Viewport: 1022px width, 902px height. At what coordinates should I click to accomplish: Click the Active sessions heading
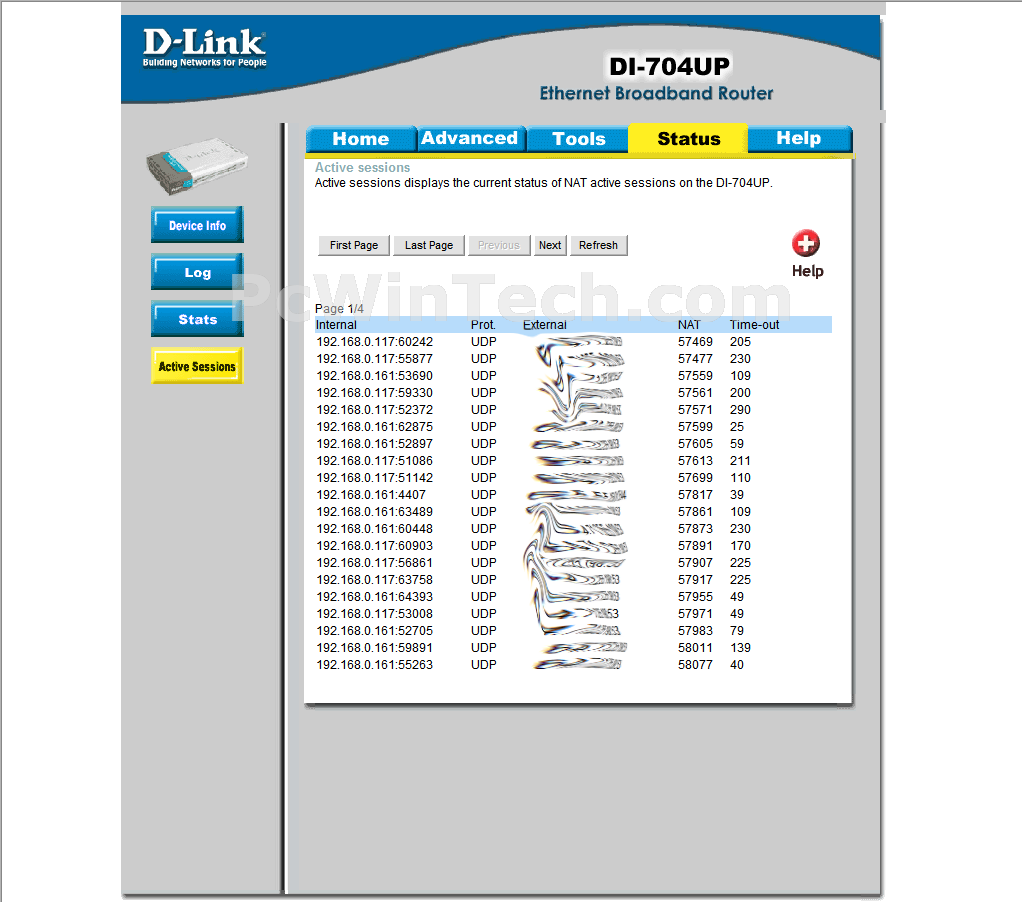[x=362, y=167]
